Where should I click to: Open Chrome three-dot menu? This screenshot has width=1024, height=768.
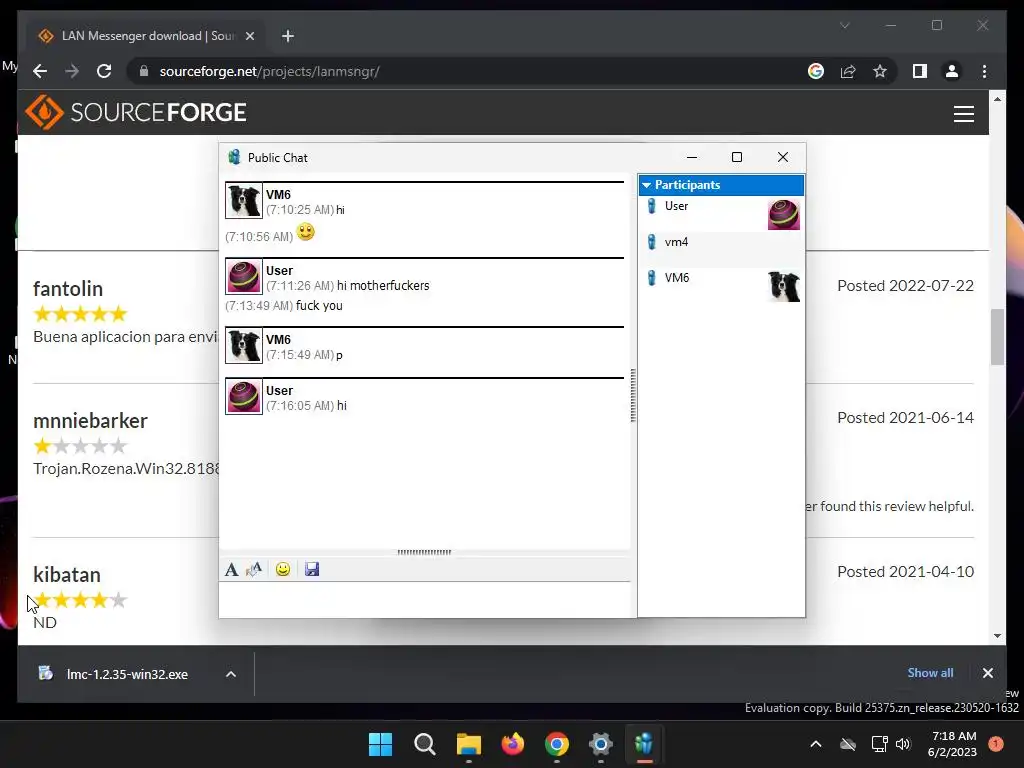(984, 71)
